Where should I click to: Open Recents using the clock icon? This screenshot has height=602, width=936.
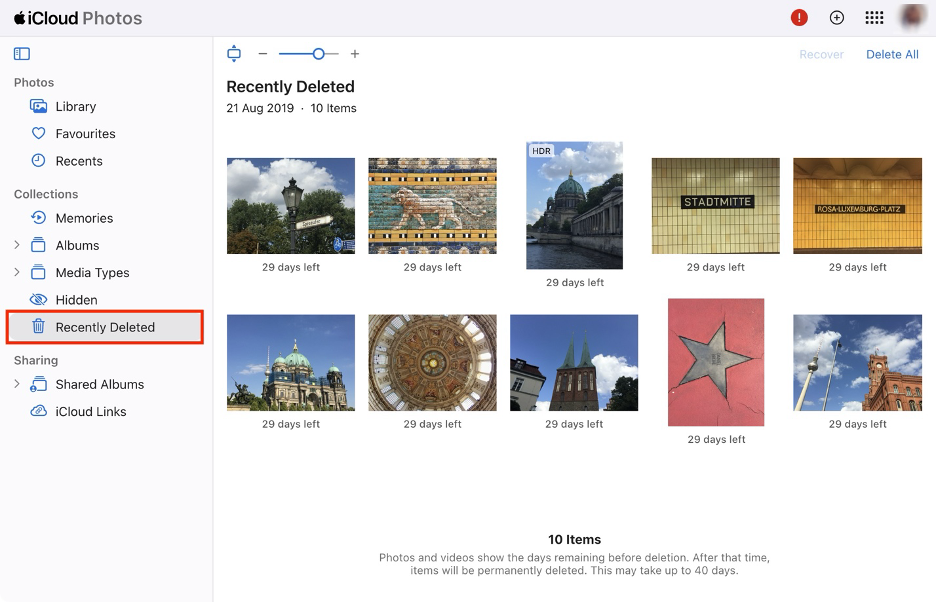(39, 160)
